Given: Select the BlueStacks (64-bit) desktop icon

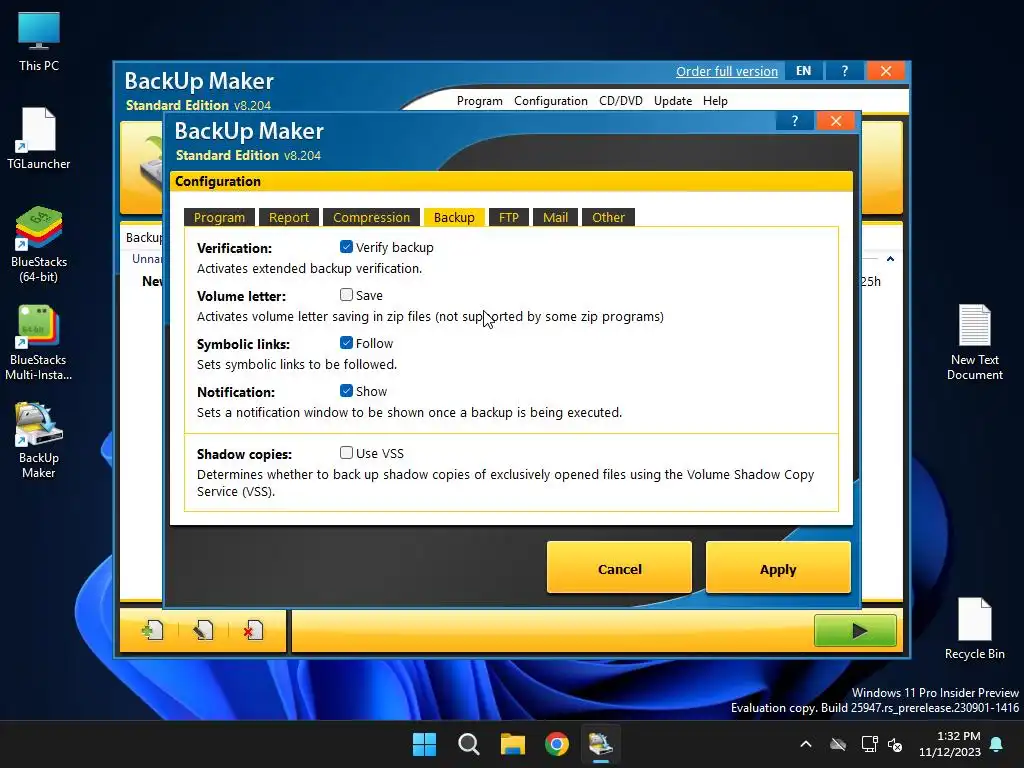Looking at the screenshot, I should 39,244.
